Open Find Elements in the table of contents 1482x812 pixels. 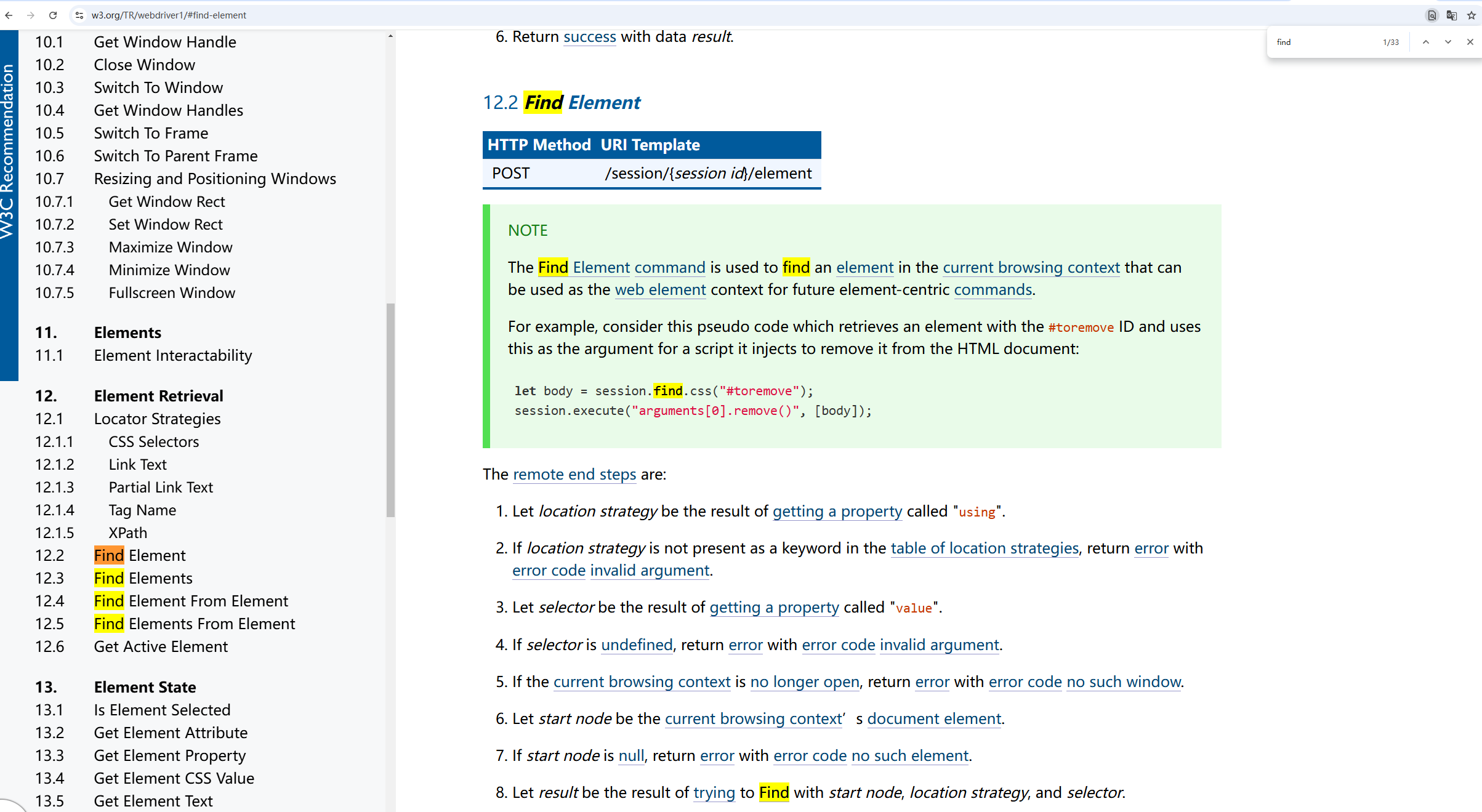[143, 578]
